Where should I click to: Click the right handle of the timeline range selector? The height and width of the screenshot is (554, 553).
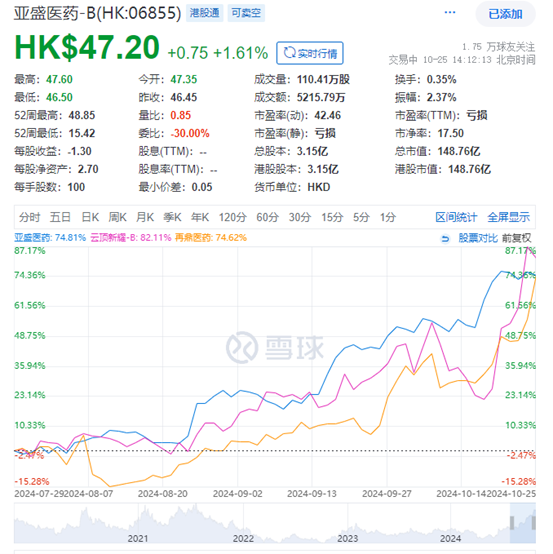tap(534, 523)
